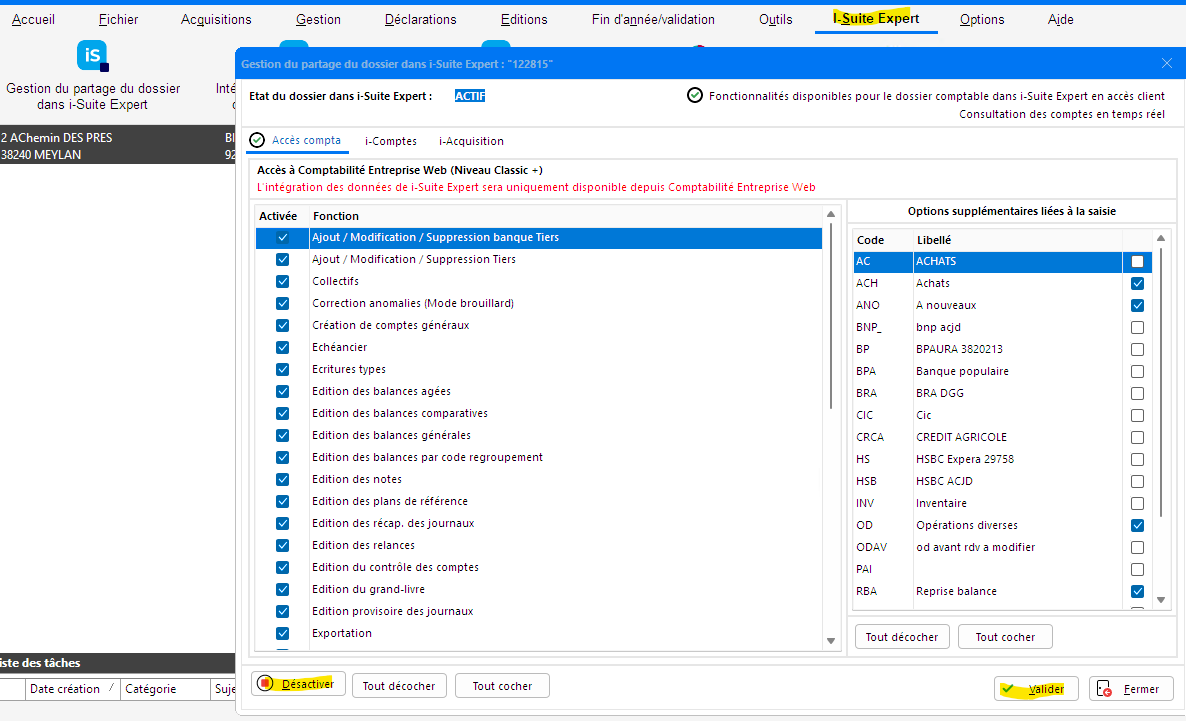Uncheck the Collectifs function checkbox
The height and width of the screenshot is (721, 1186).
[282, 281]
